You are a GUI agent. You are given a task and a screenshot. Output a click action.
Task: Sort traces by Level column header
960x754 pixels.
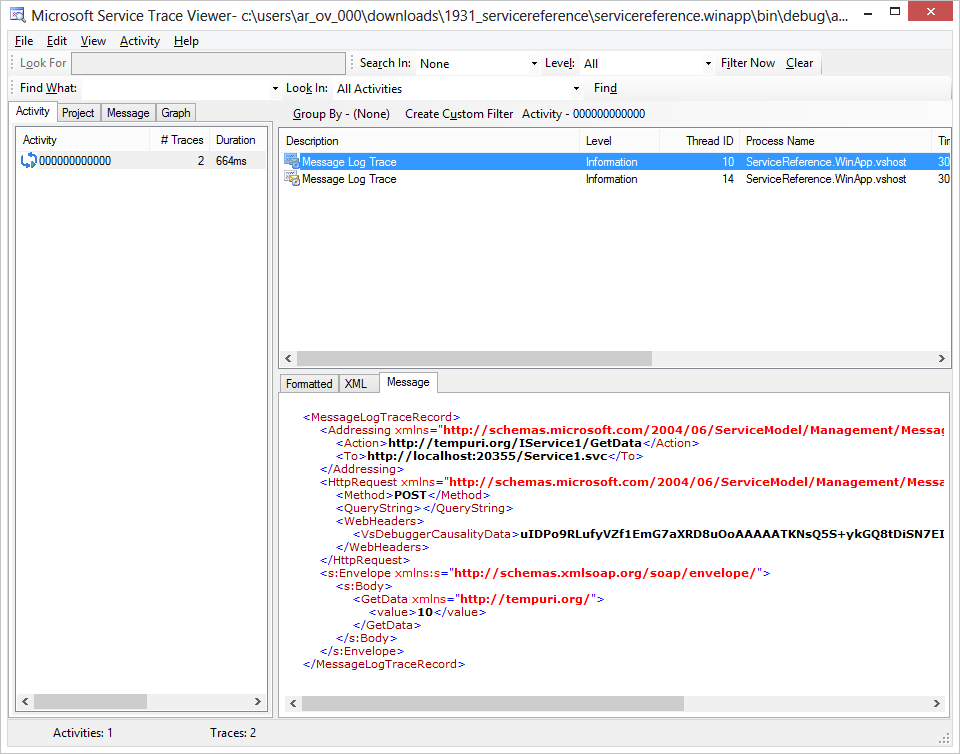pos(620,141)
